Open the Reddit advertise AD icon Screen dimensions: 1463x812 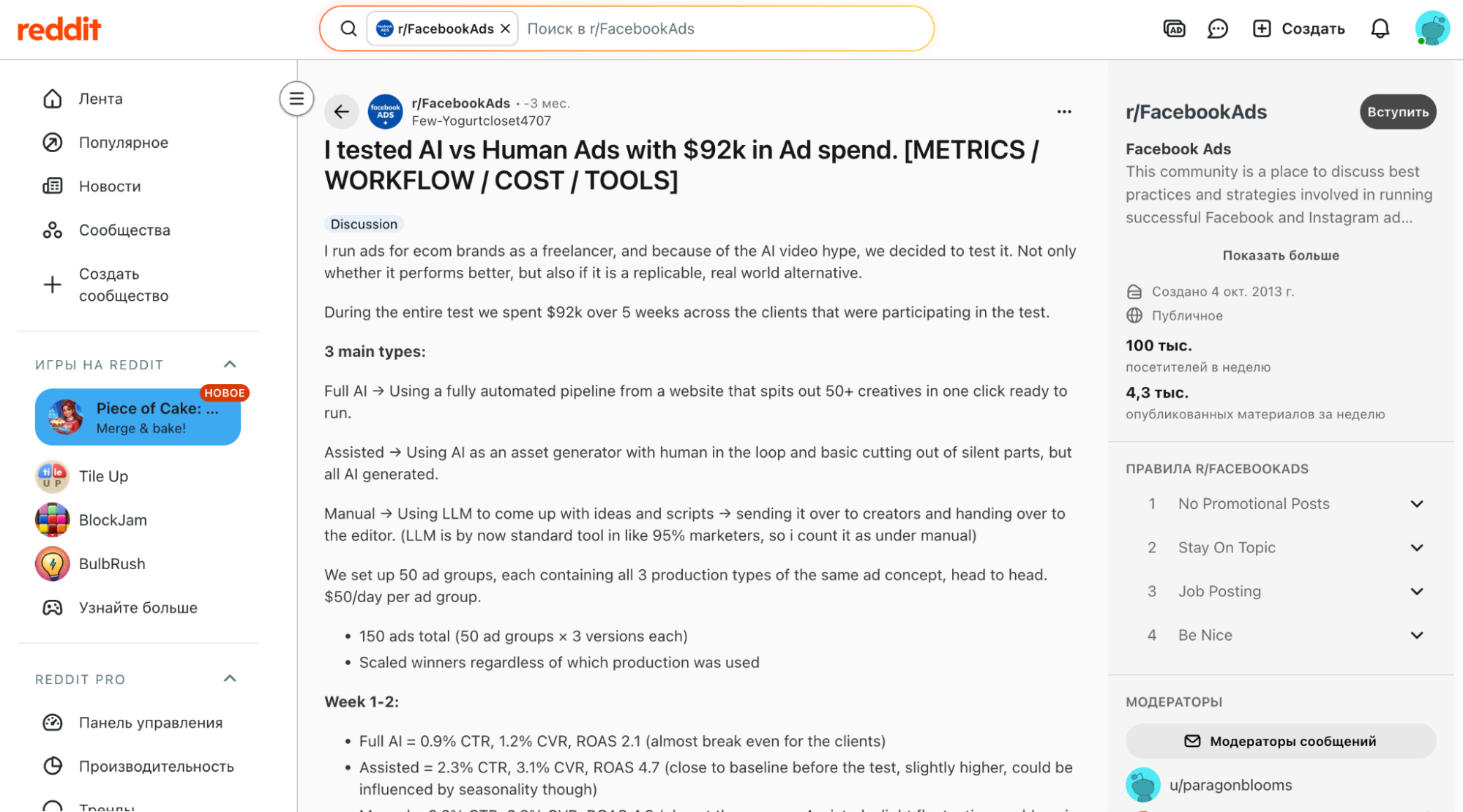(1174, 29)
